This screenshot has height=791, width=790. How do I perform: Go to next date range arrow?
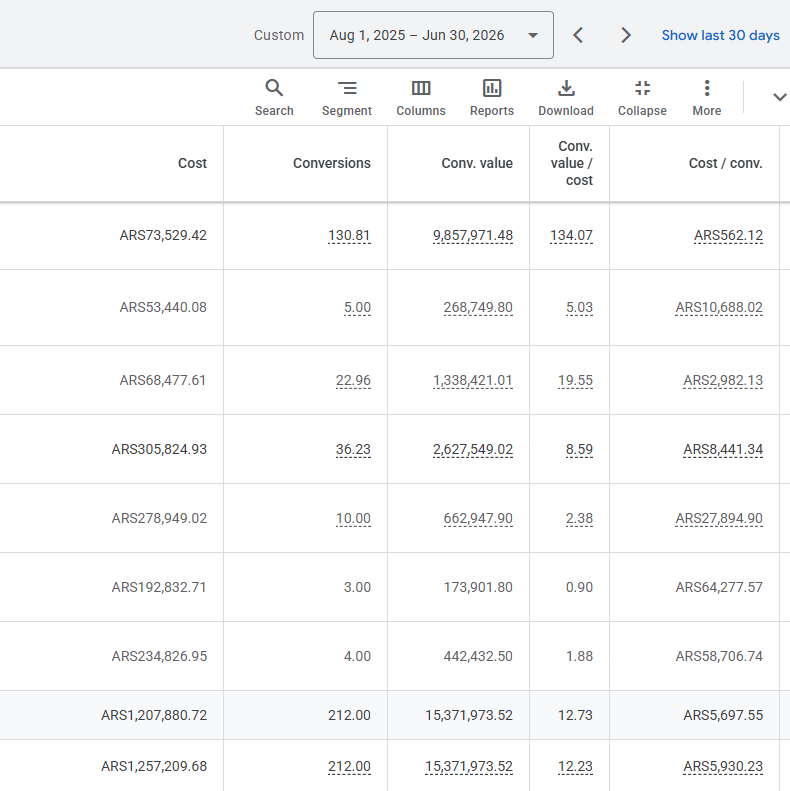[626, 35]
